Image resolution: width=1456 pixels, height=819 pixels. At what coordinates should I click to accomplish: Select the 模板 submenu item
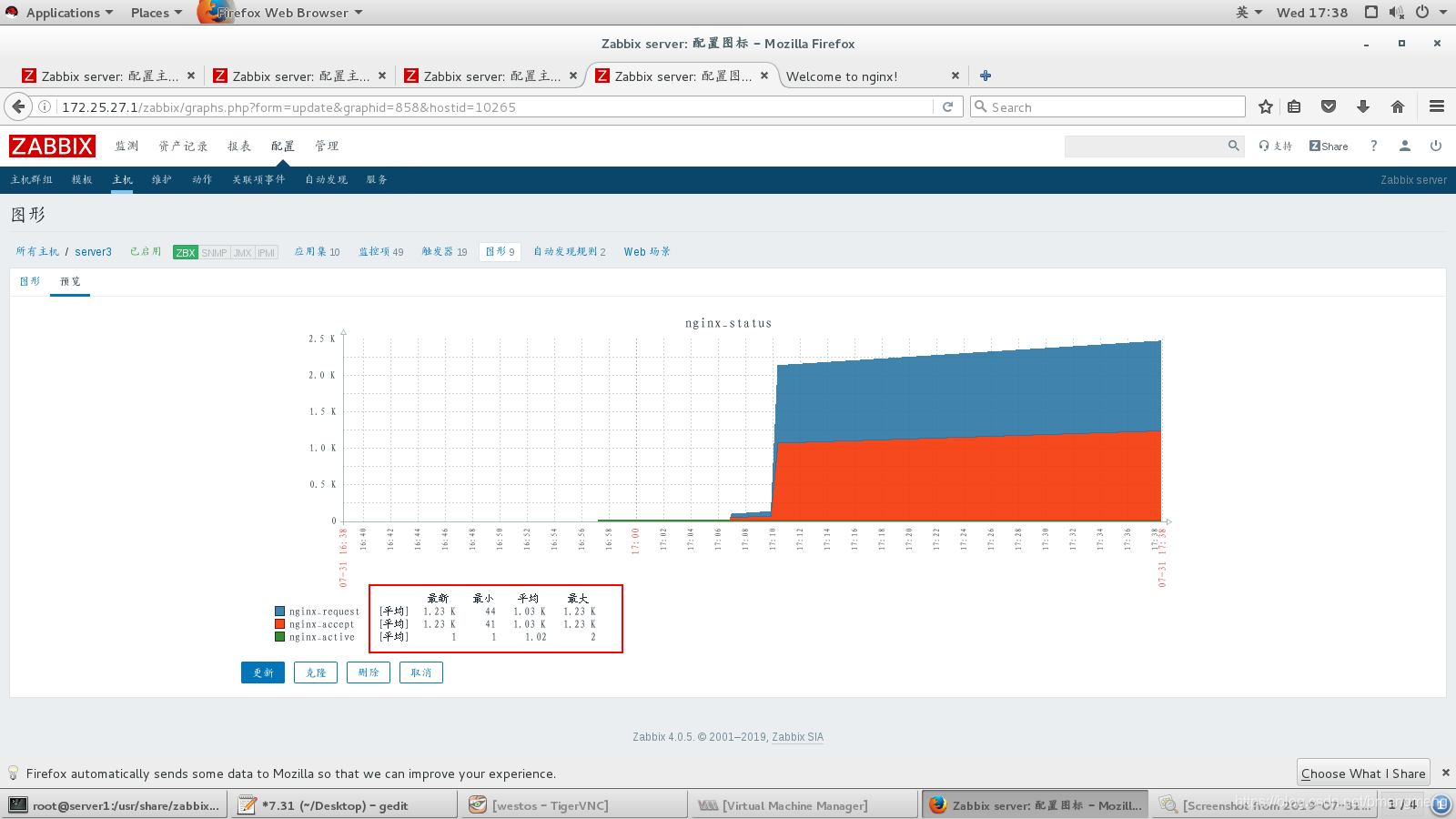point(82,179)
